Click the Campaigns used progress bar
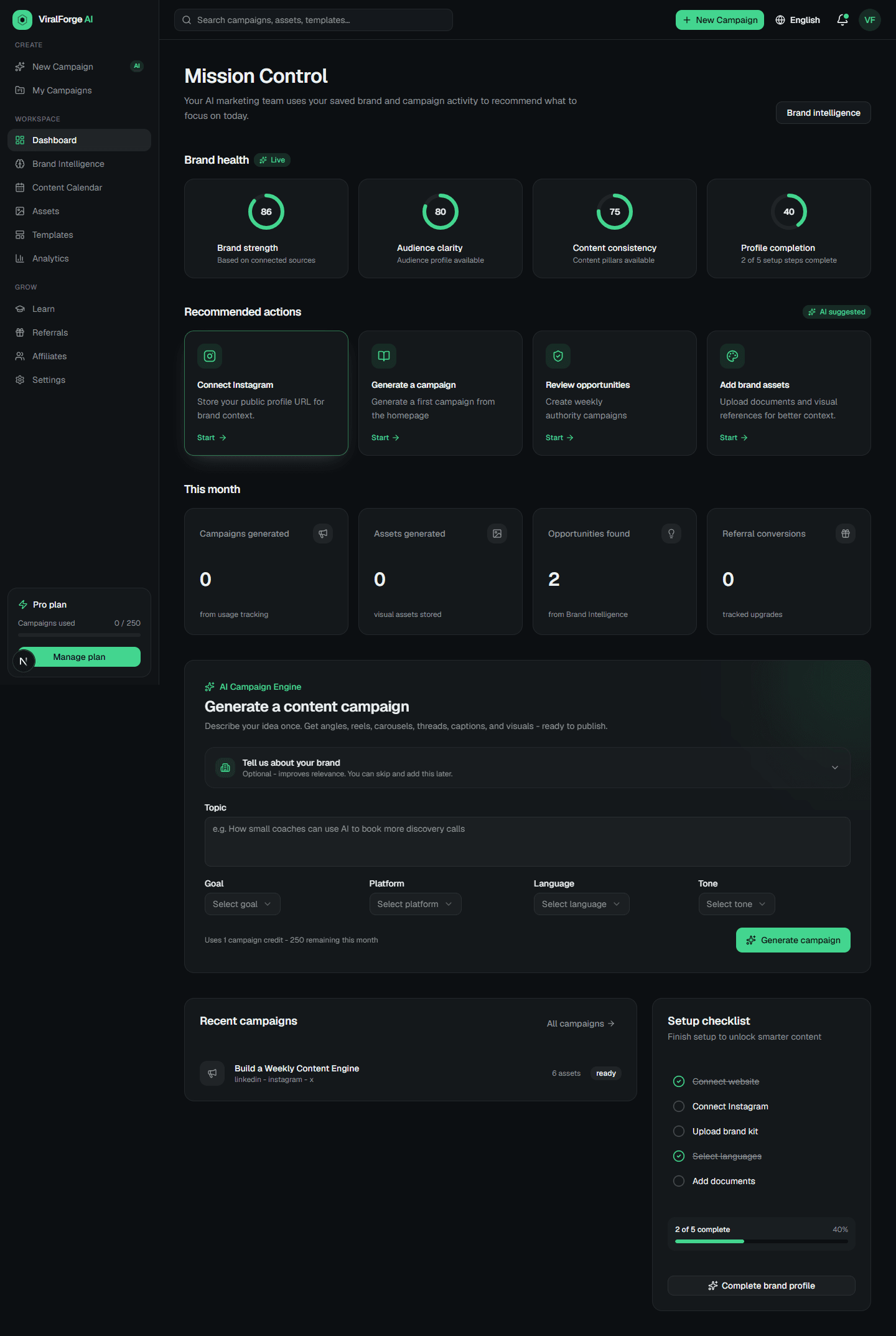Image resolution: width=896 pixels, height=1336 pixels. pyautogui.click(x=79, y=635)
